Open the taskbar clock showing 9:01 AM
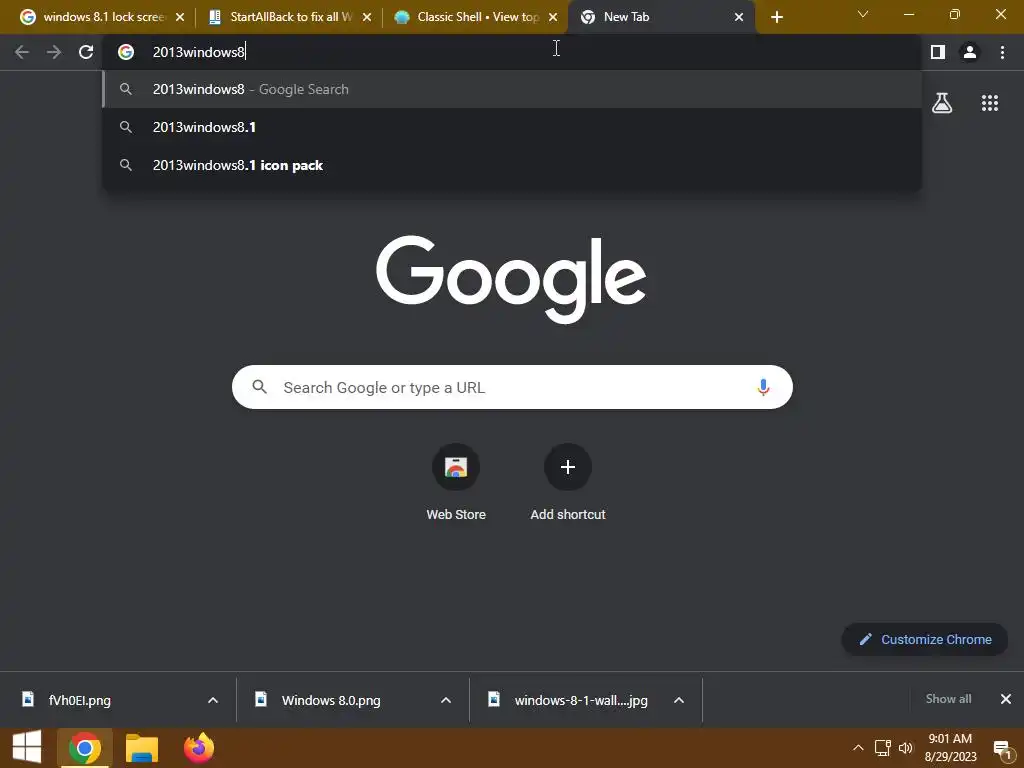 (x=950, y=748)
